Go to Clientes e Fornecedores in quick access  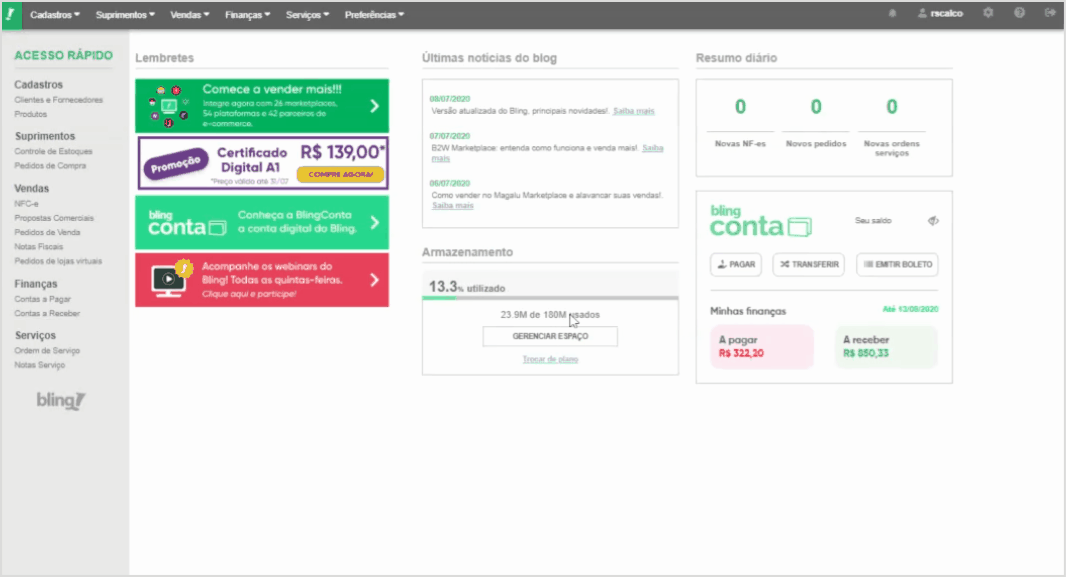coord(58,100)
